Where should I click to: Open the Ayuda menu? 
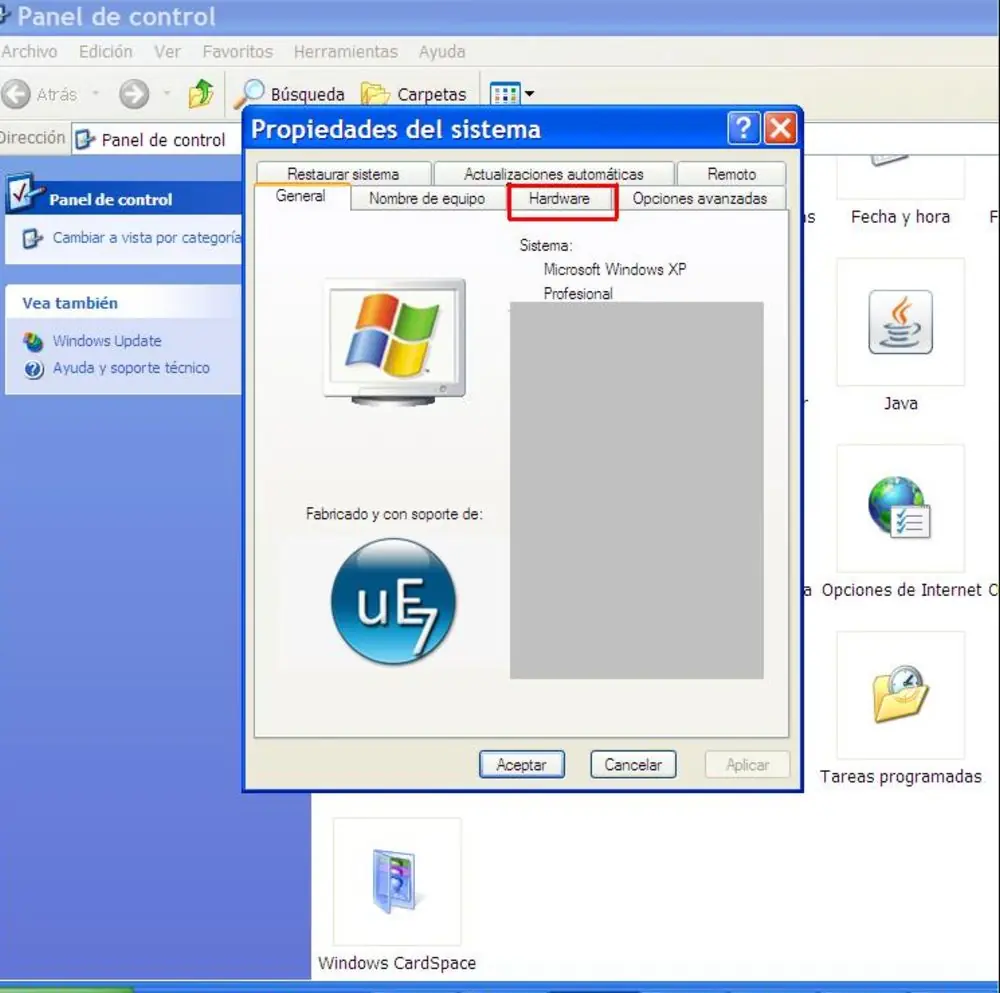[442, 52]
